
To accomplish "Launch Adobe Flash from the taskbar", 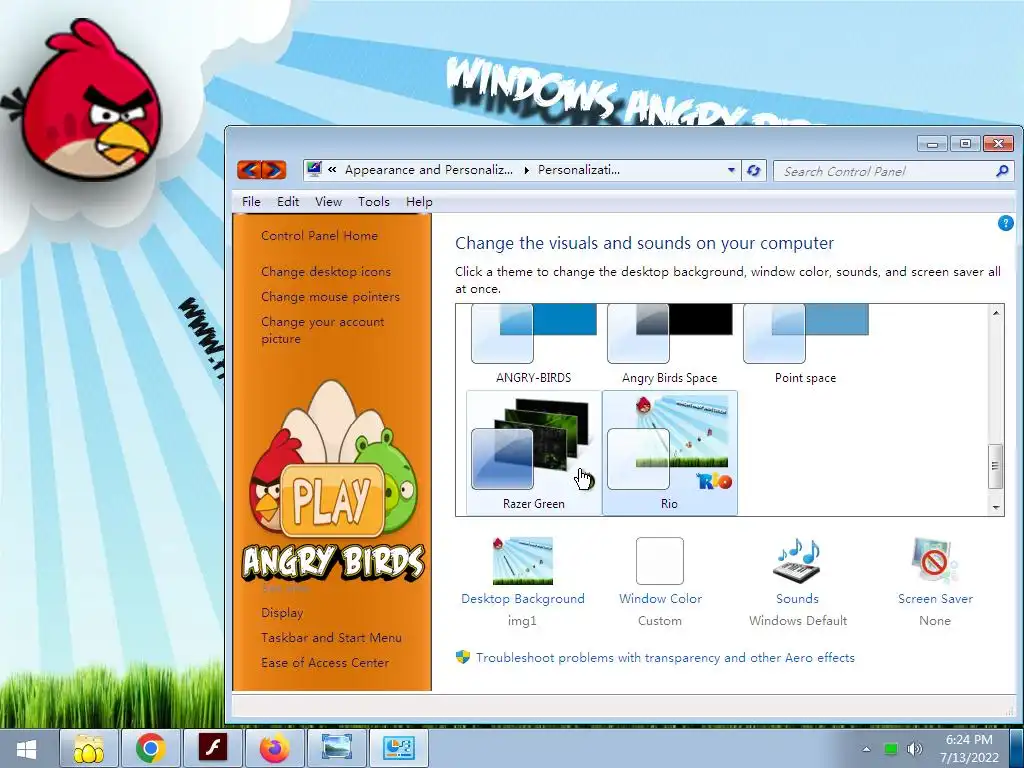I will coord(213,748).
